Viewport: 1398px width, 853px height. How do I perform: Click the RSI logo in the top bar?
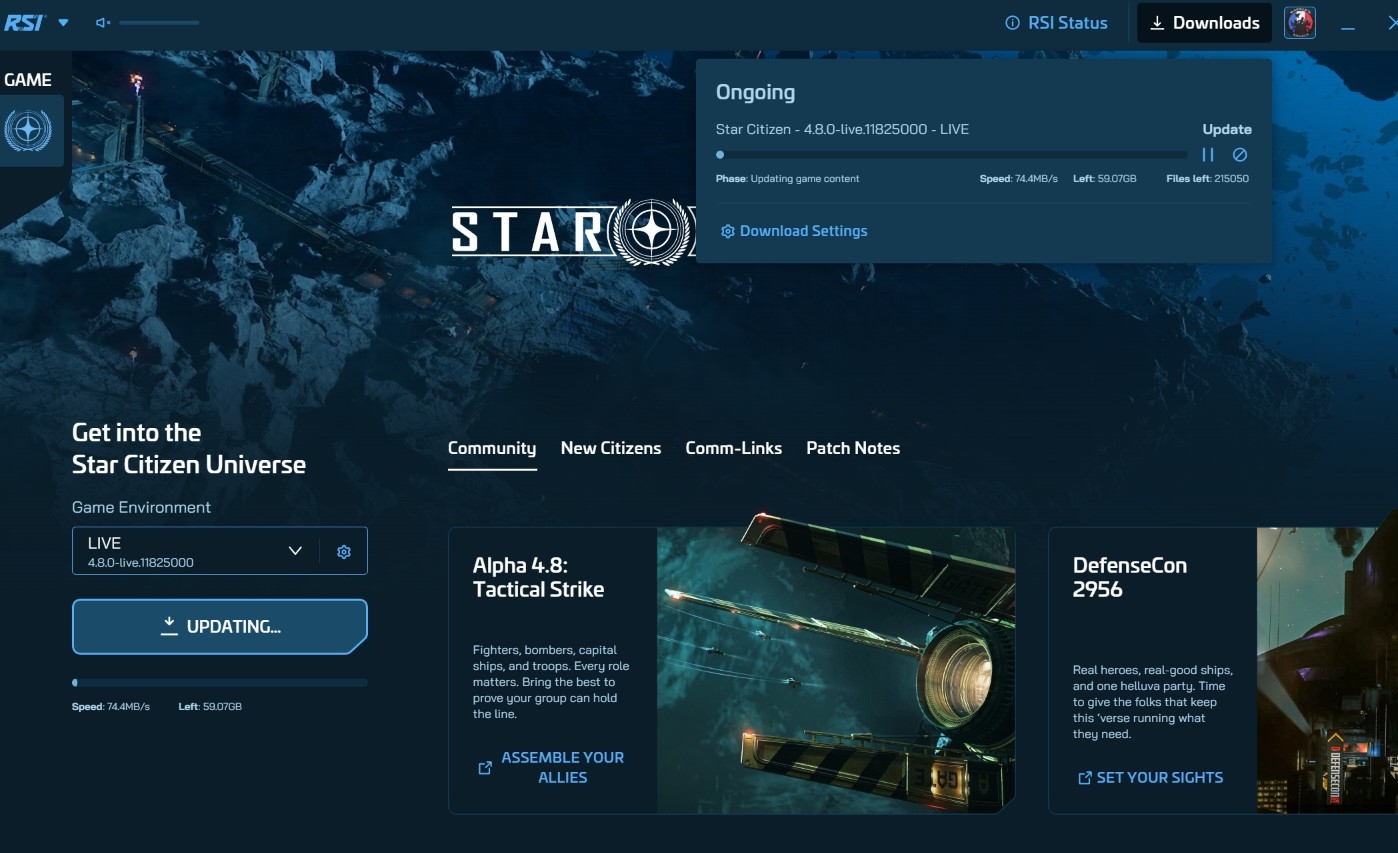point(24,22)
